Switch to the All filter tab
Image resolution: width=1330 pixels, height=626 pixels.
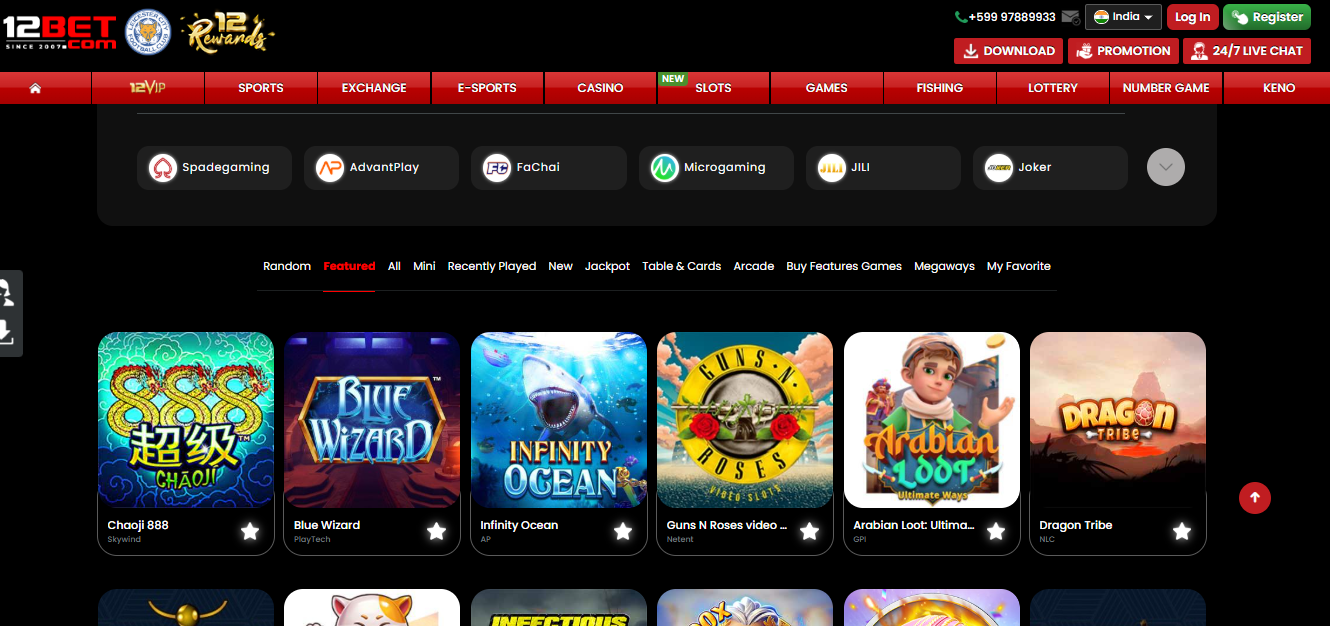394,266
